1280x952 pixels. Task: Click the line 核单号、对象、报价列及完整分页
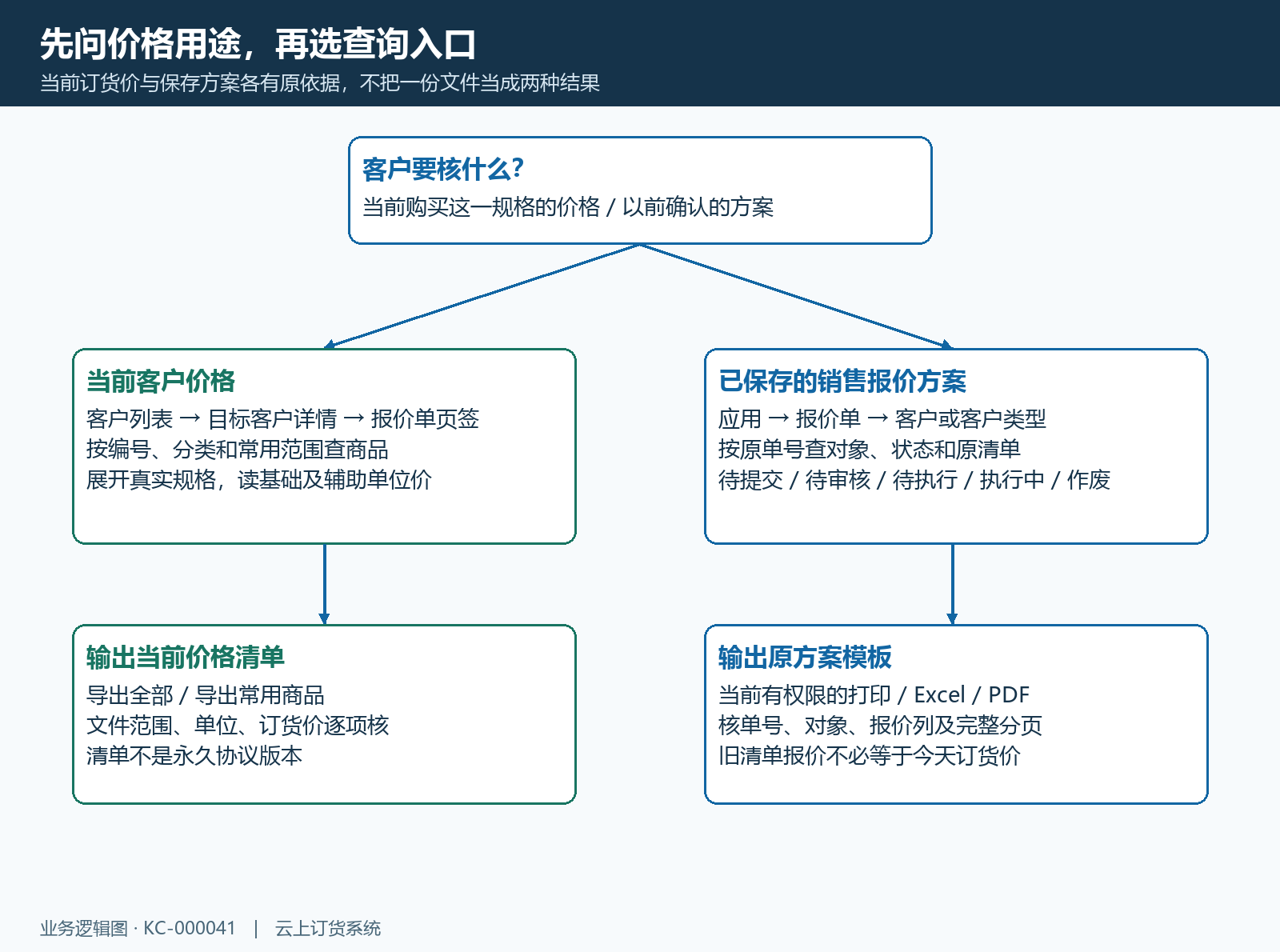pos(880,726)
